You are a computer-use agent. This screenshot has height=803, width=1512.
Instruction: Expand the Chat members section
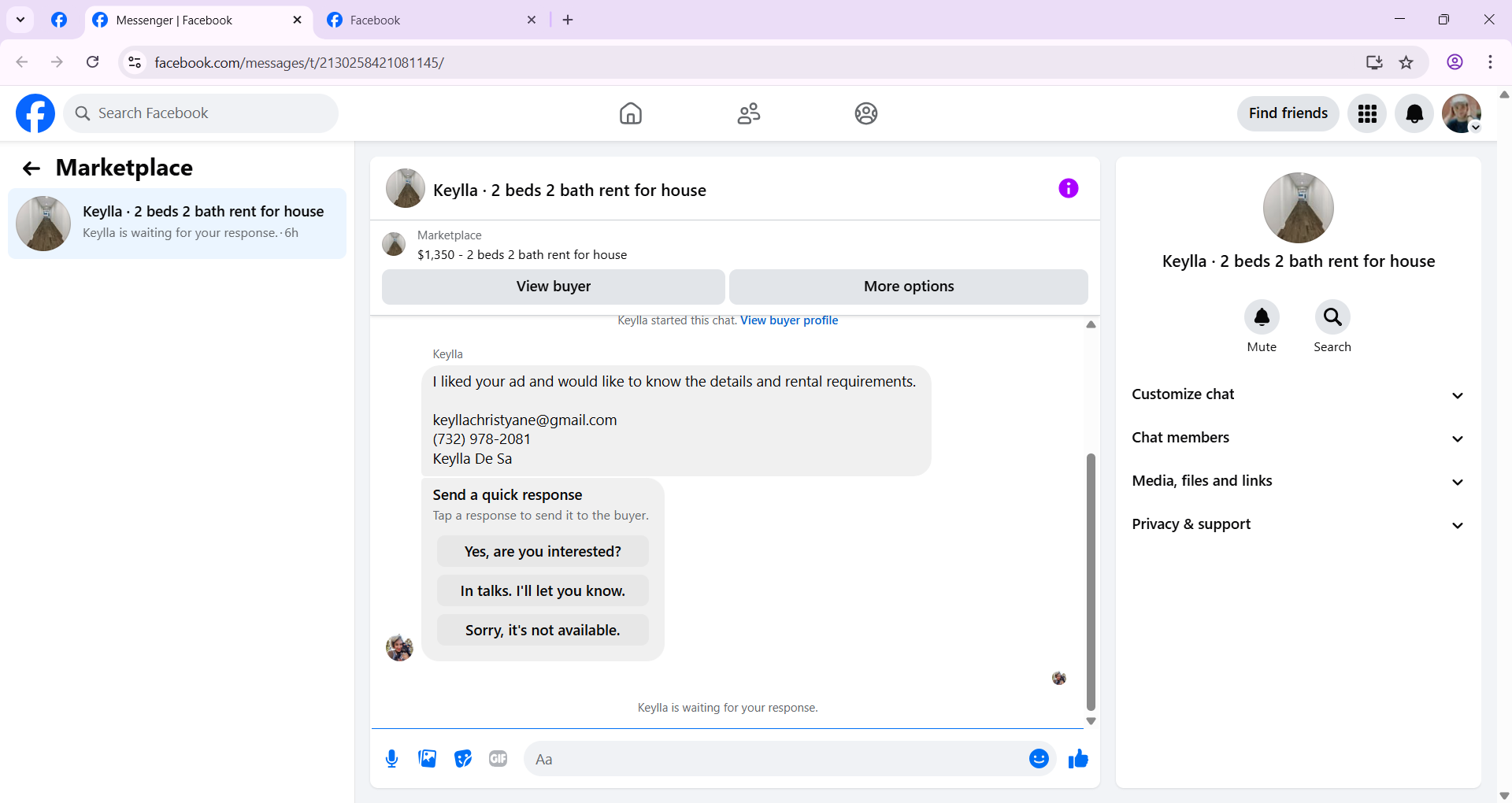coord(1298,438)
